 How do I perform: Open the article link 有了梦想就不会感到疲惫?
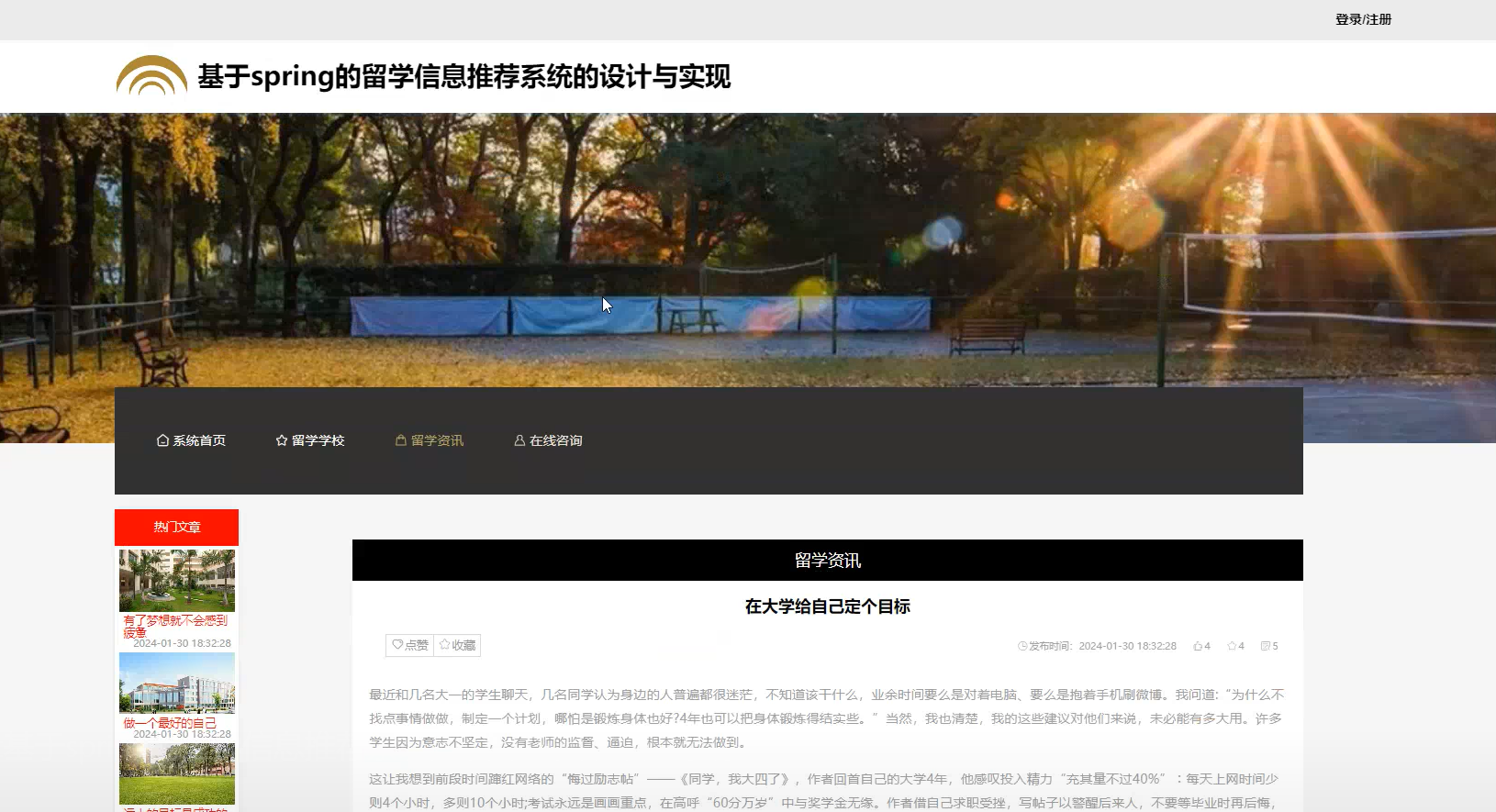(x=175, y=627)
